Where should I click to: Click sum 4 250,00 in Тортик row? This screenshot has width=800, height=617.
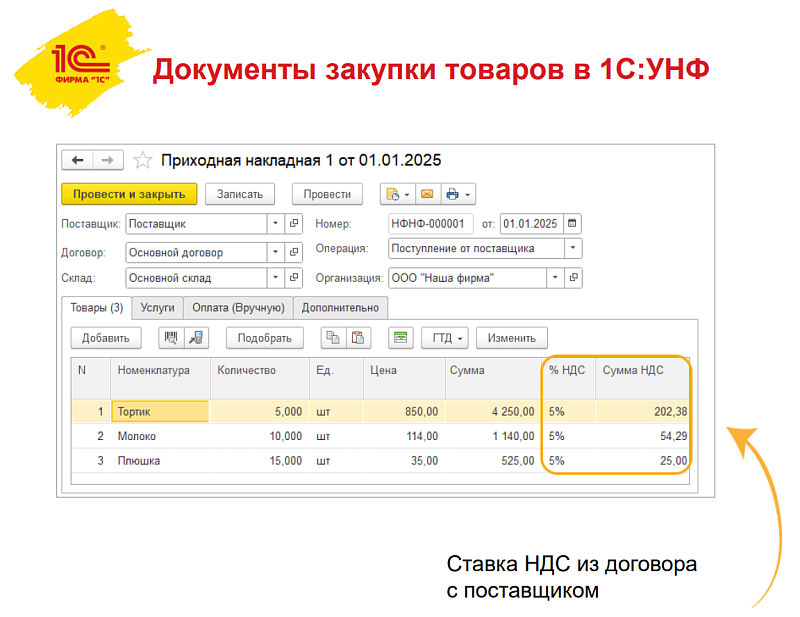[x=493, y=411]
